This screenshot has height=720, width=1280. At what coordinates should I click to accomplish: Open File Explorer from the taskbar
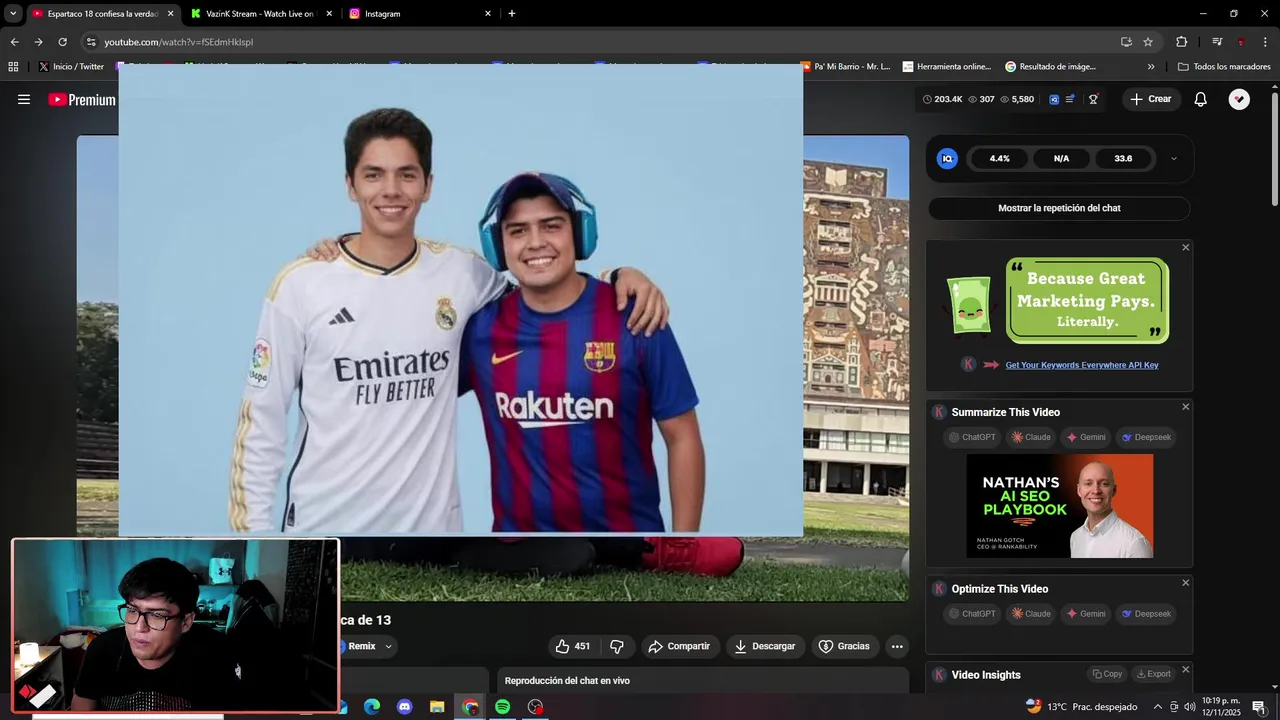437,707
